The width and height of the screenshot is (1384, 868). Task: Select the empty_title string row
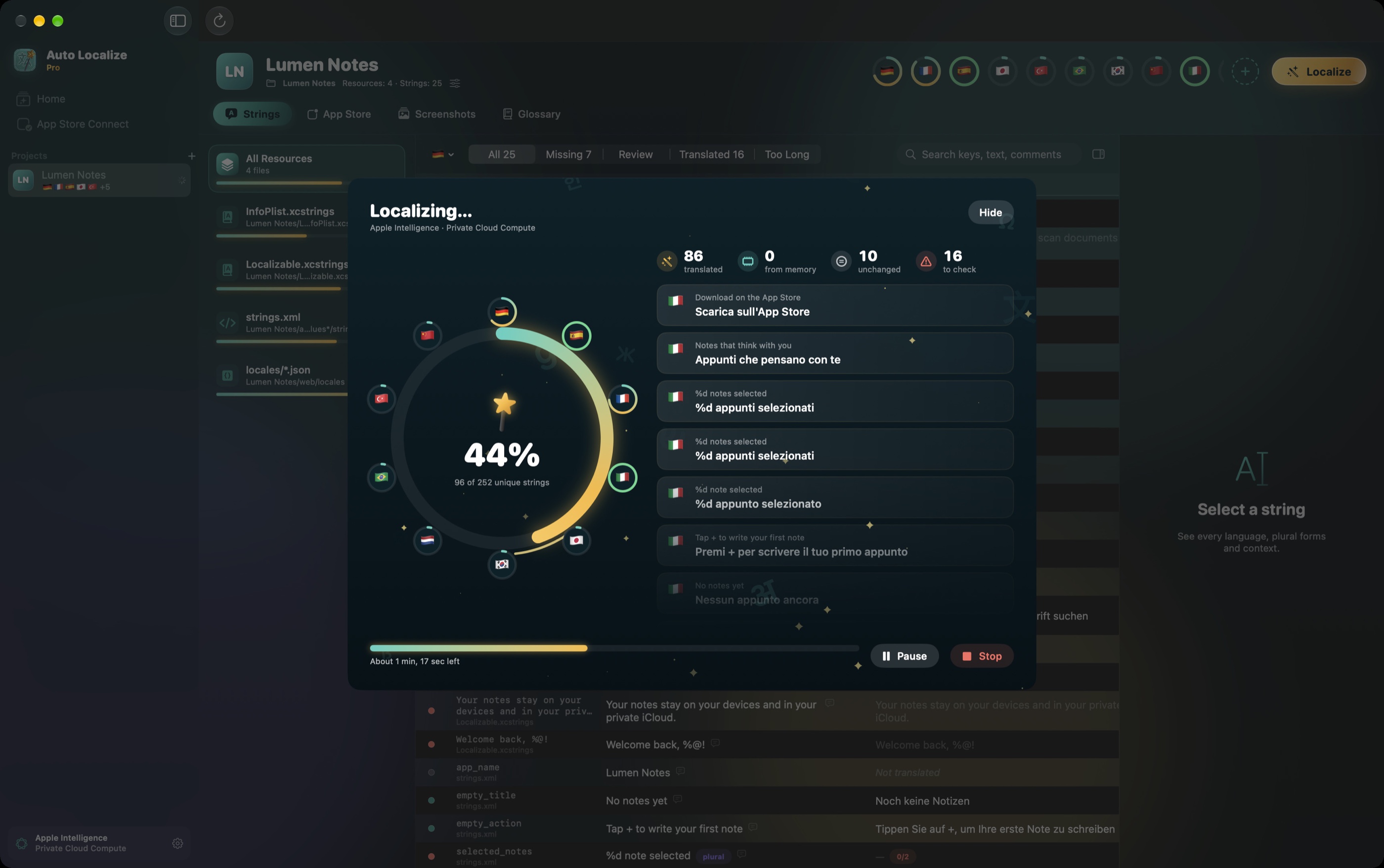(767, 800)
